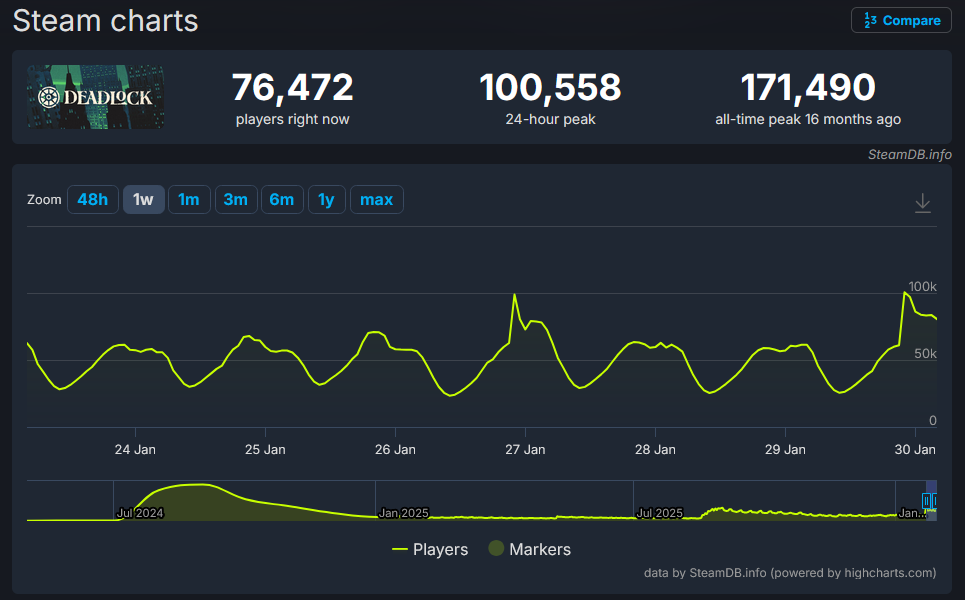Viewport: 965px width, 600px height.
Task: Set chart zoom to 6m
Action: pos(282,199)
